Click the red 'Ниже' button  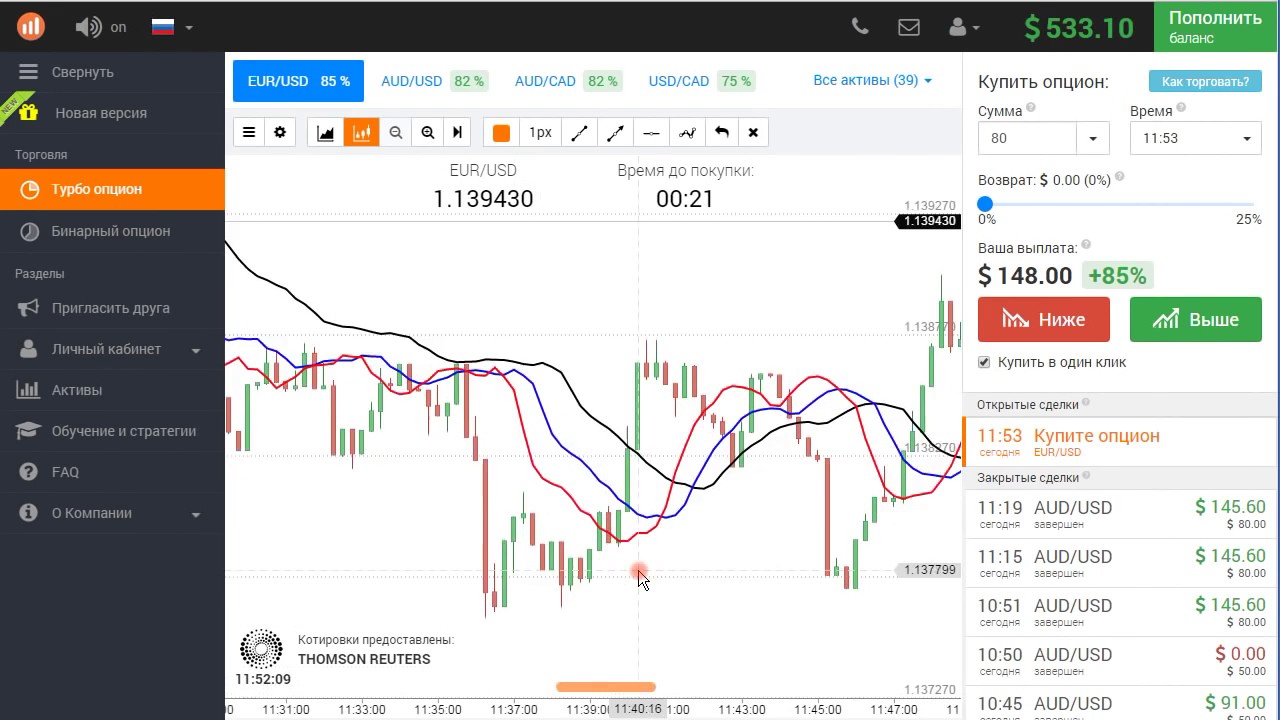(1043, 320)
